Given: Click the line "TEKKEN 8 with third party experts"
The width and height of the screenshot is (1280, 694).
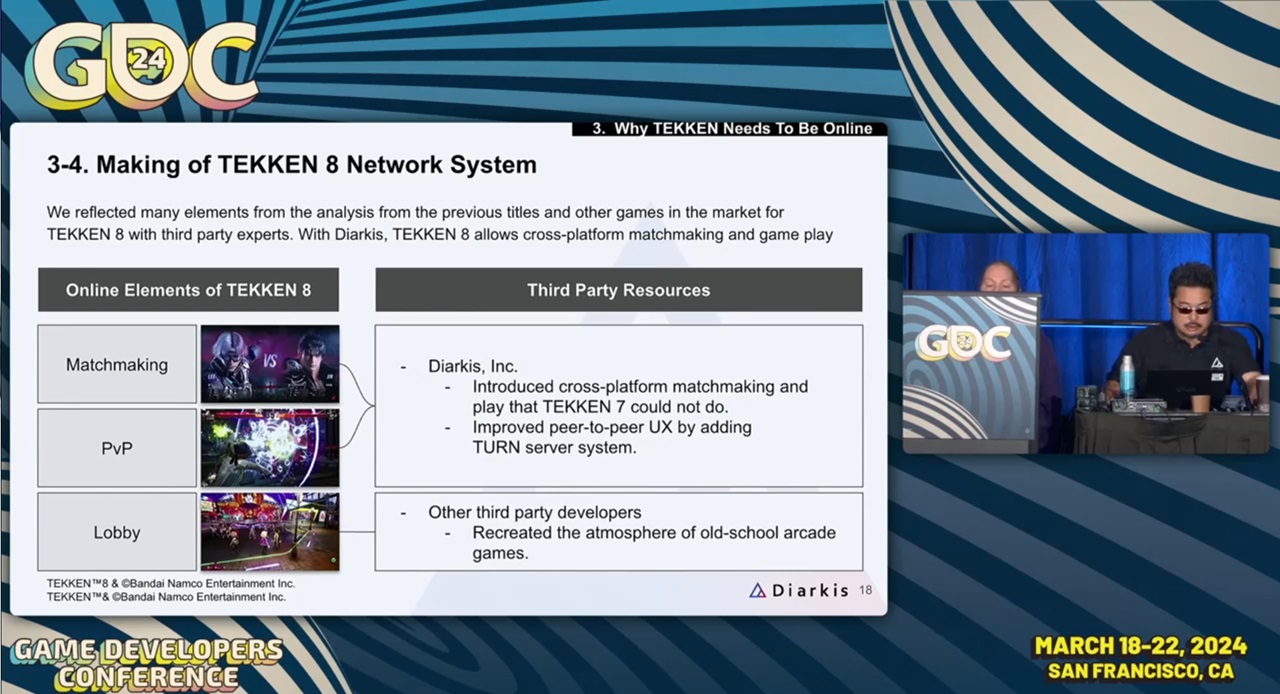Looking at the screenshot, I should (440, 234).
